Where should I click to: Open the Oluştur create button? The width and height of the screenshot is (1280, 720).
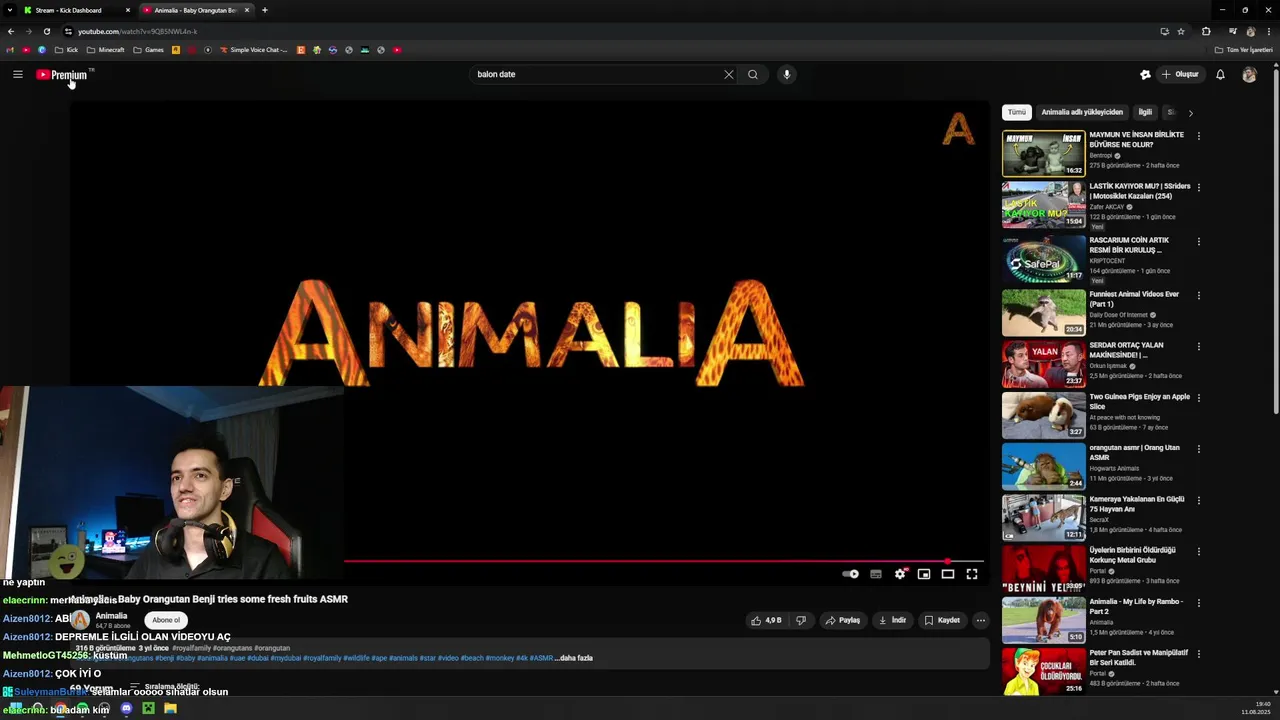1180,74
